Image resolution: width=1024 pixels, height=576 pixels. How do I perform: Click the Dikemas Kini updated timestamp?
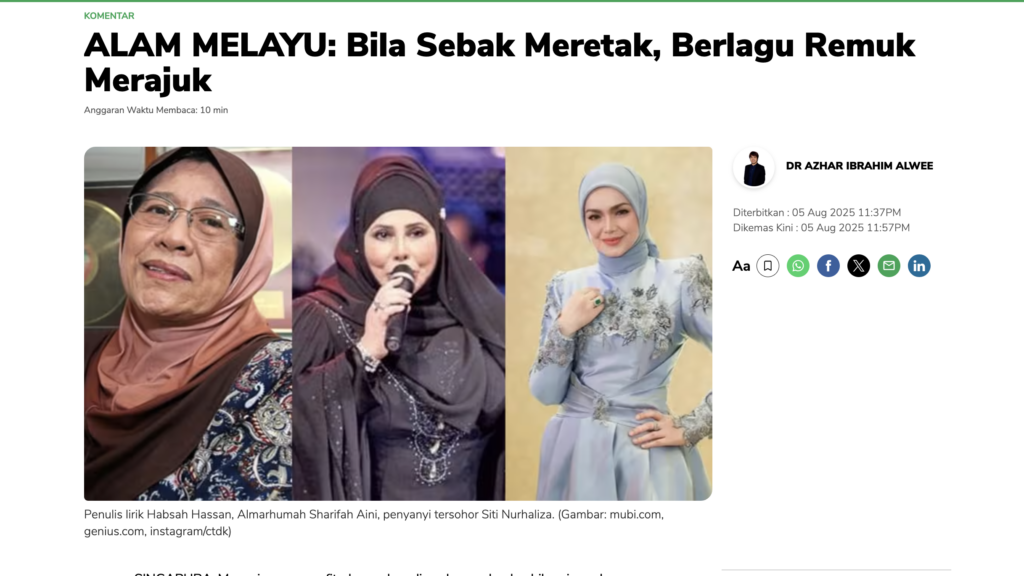coord(821,228)
